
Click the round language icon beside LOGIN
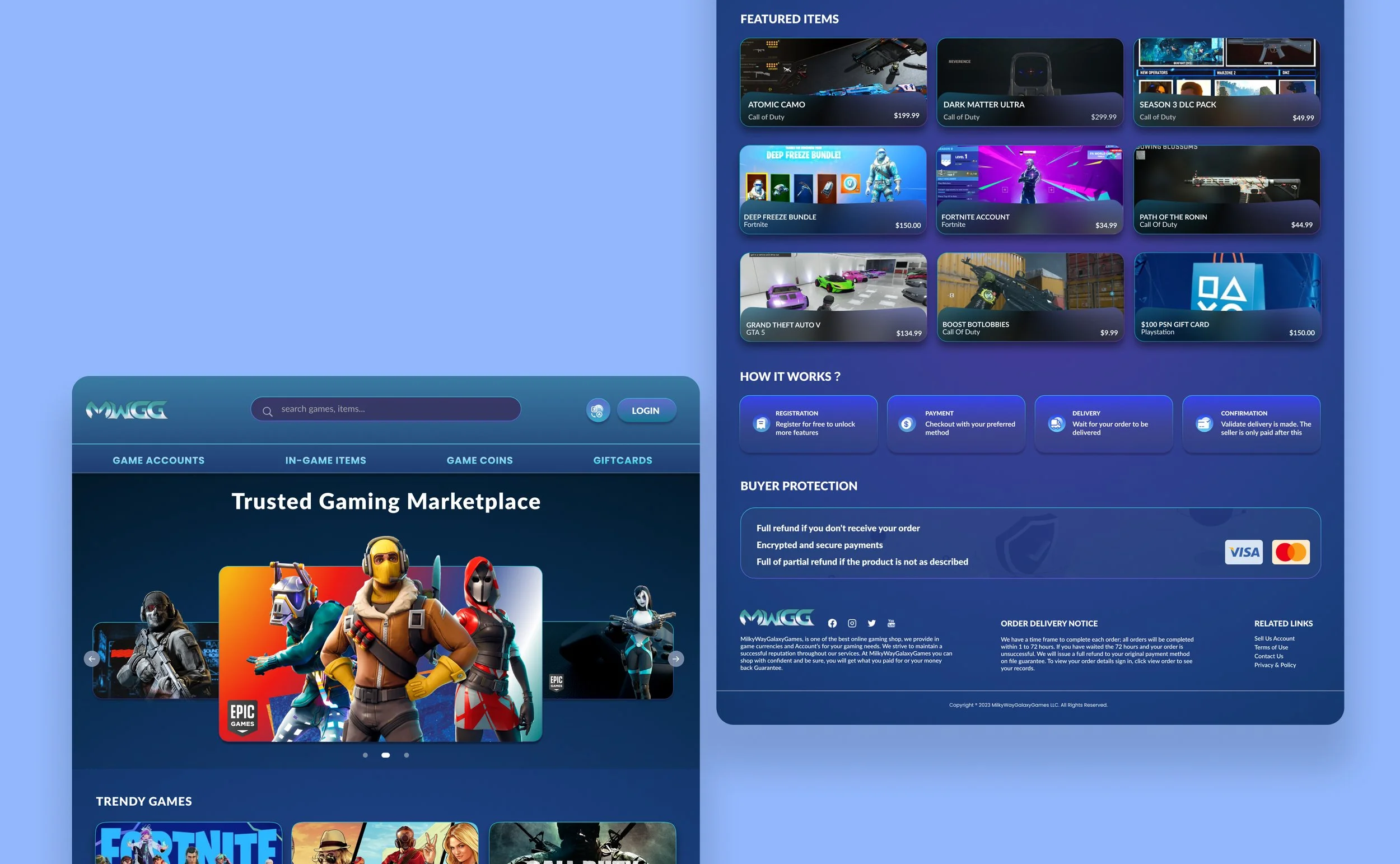598,410
